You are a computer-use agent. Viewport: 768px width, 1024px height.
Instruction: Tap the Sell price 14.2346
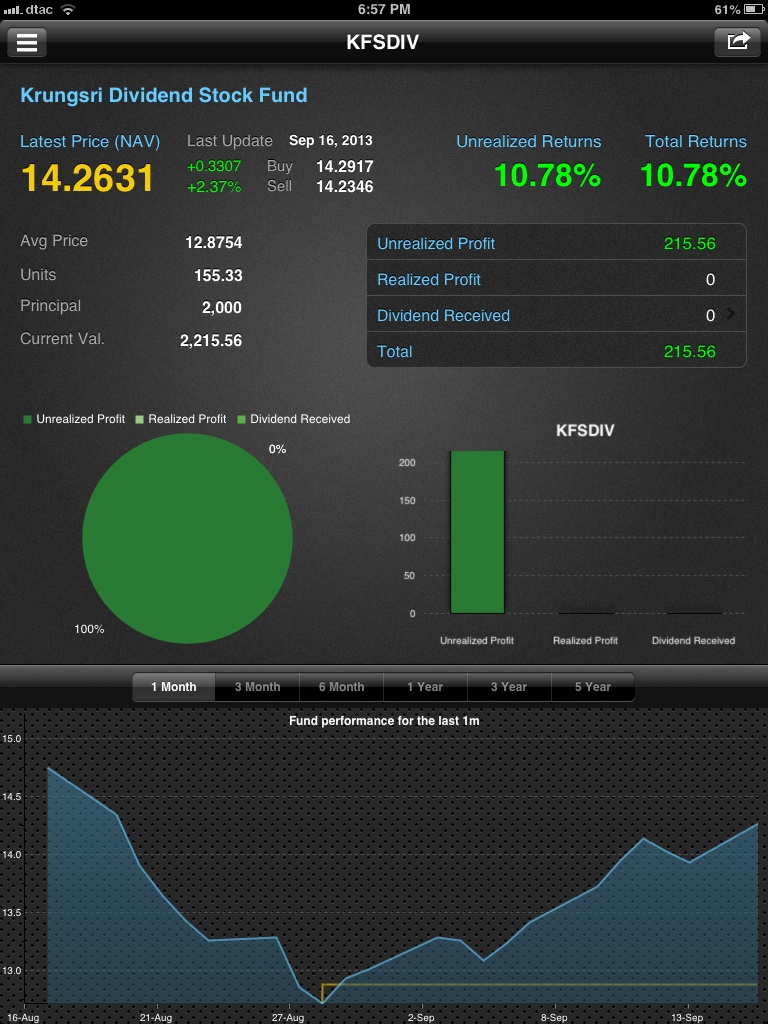(x=345, y=187)
